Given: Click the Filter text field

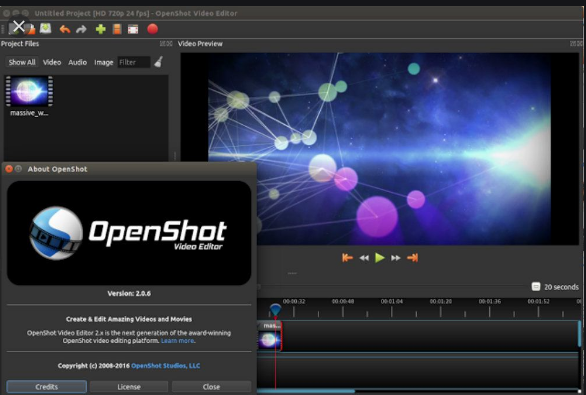Looking at the screenshot, I should [134, 62].
